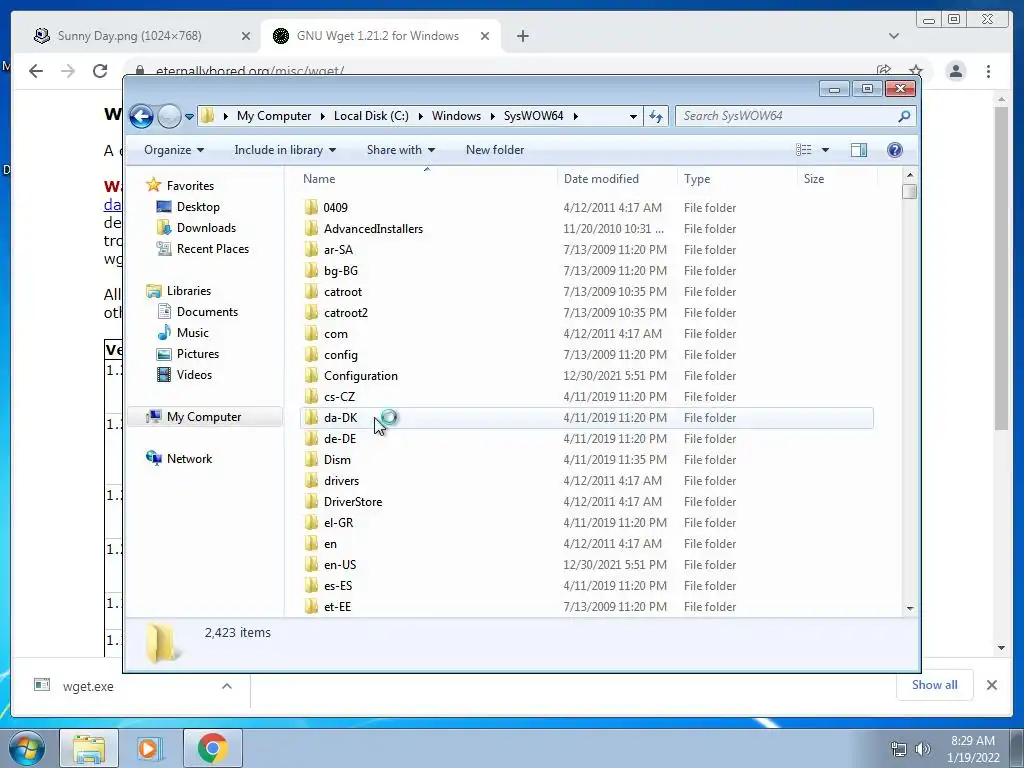Open Include in library menu
This screenshot has height=768, width=1024.
click(x=285, y=150)
